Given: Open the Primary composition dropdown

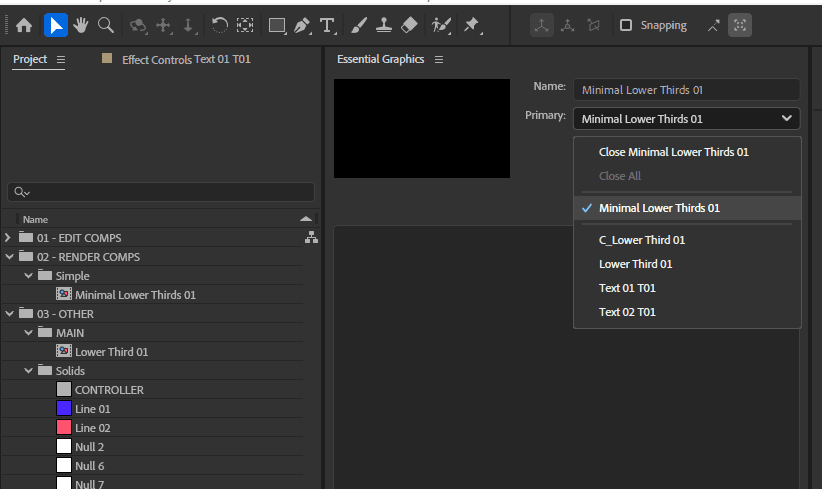Looking at the screenshot, I should click(686, 118).
